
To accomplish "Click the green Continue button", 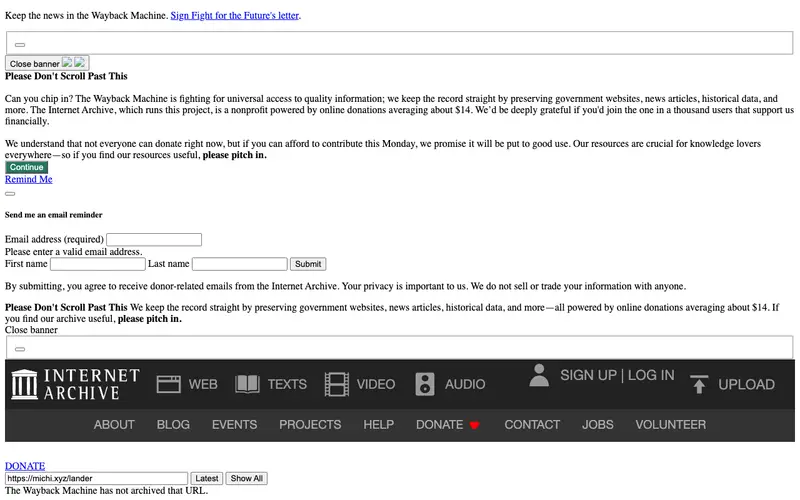I will click(x=27, y=167).
